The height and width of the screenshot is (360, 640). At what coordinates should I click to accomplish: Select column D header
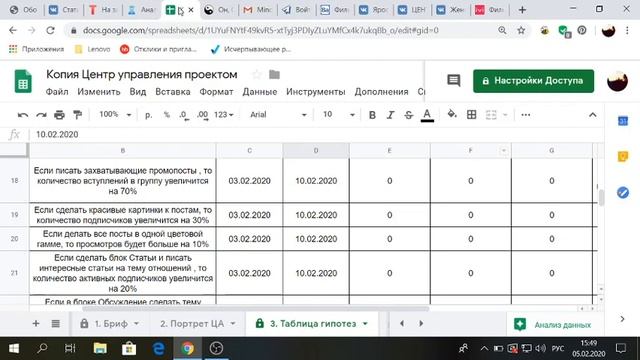coord(316,151)
